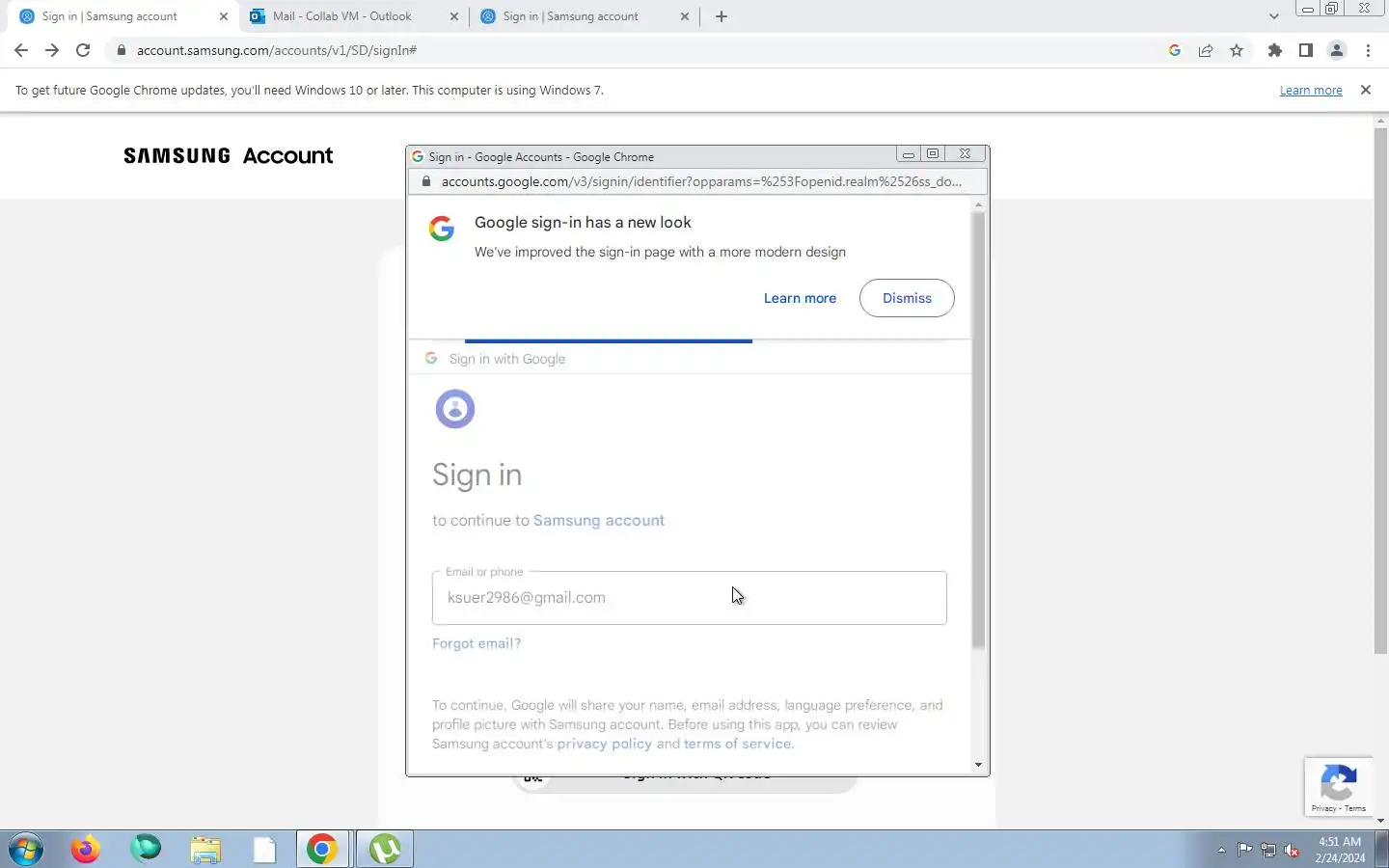Screen dimensions: 1389x868
Task: Dismiss the Chrome update notice with the X
Action: (1365, 90)
